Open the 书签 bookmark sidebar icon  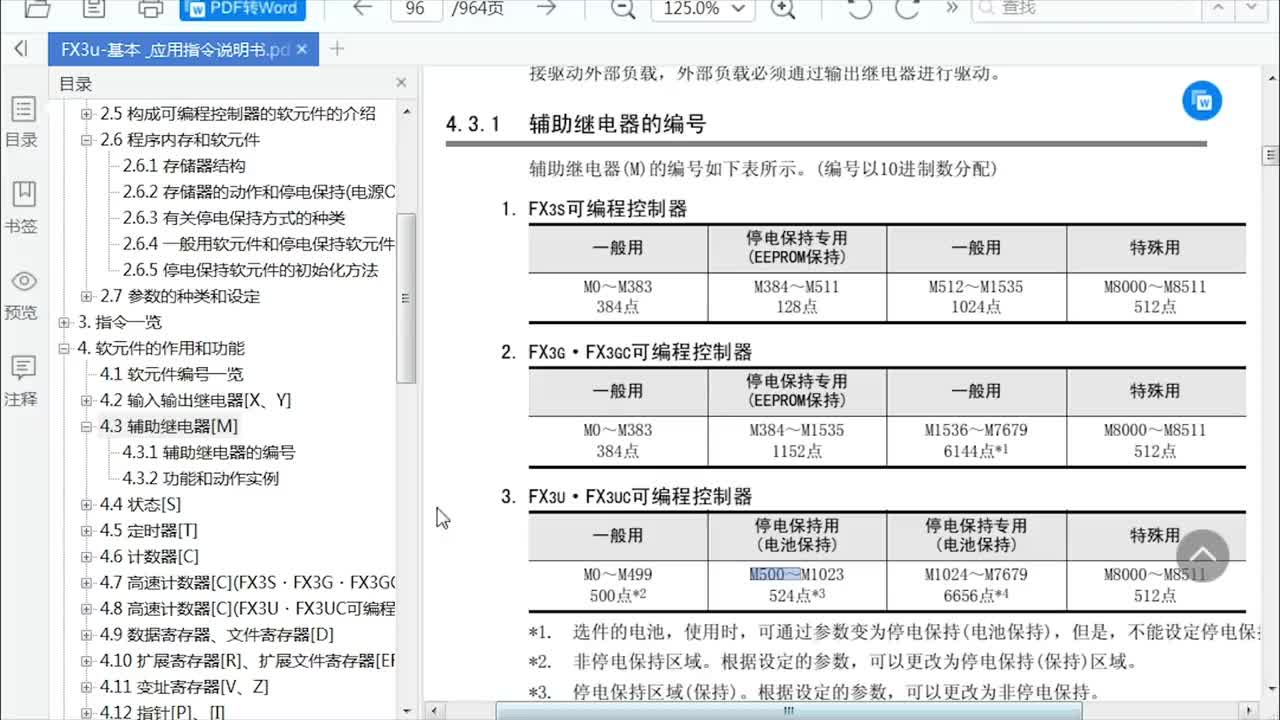[22, 207]
